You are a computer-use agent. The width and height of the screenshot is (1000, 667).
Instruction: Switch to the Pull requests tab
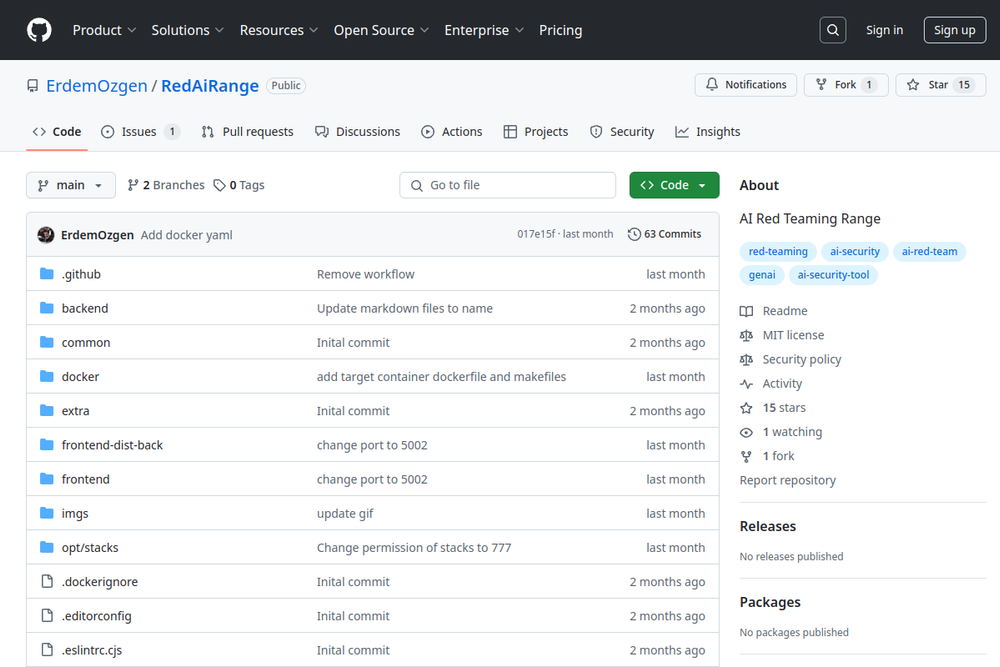point(247,131)
